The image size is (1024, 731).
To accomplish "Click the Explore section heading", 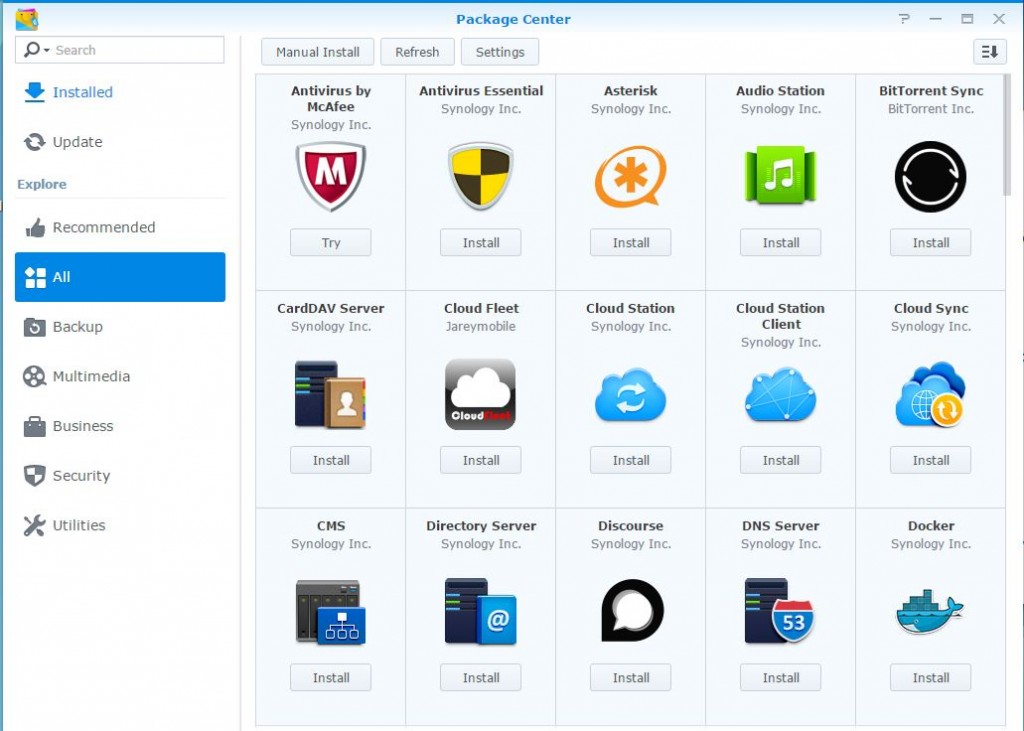I will tap(42, 184).
